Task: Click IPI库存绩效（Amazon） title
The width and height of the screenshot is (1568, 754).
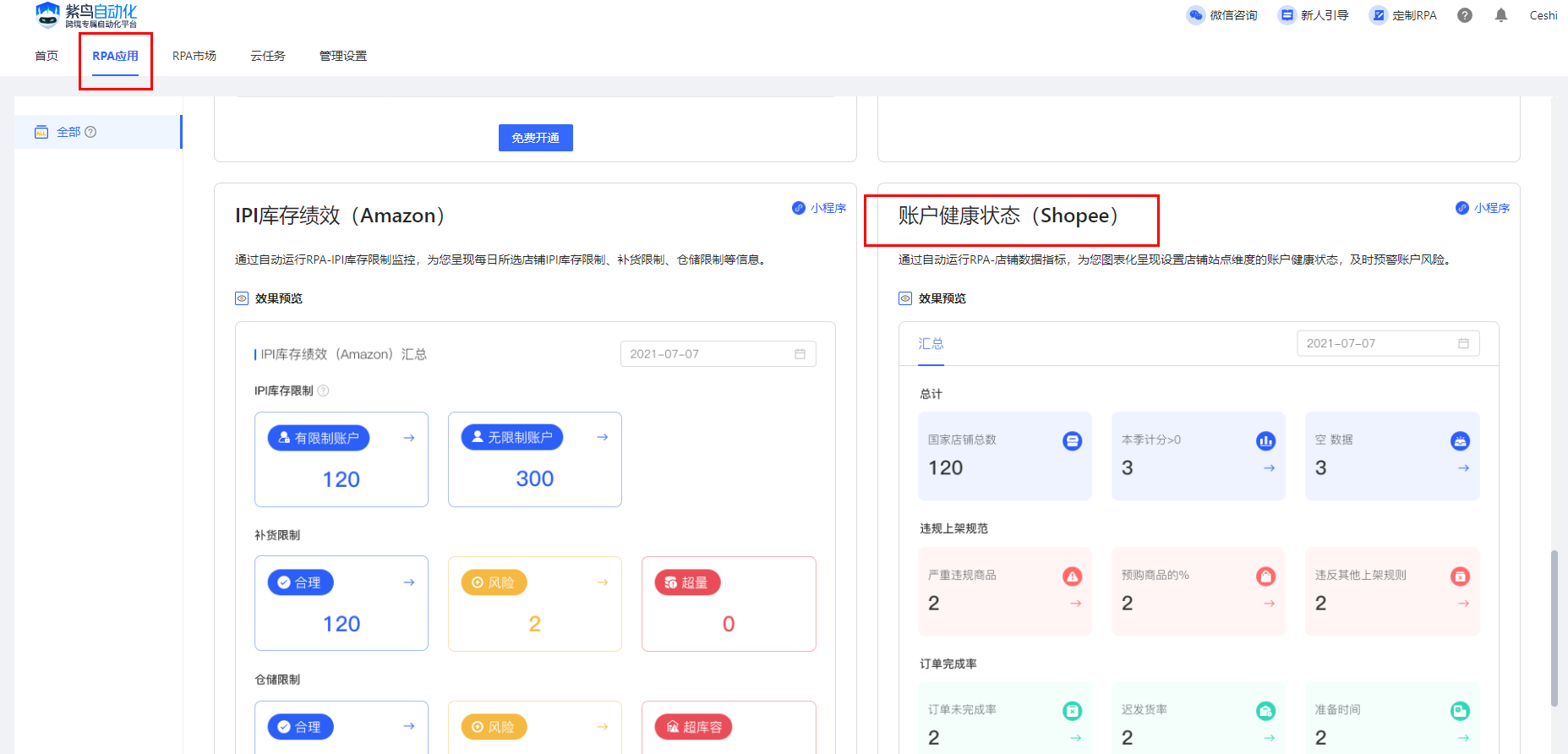Action: [340, 216]
